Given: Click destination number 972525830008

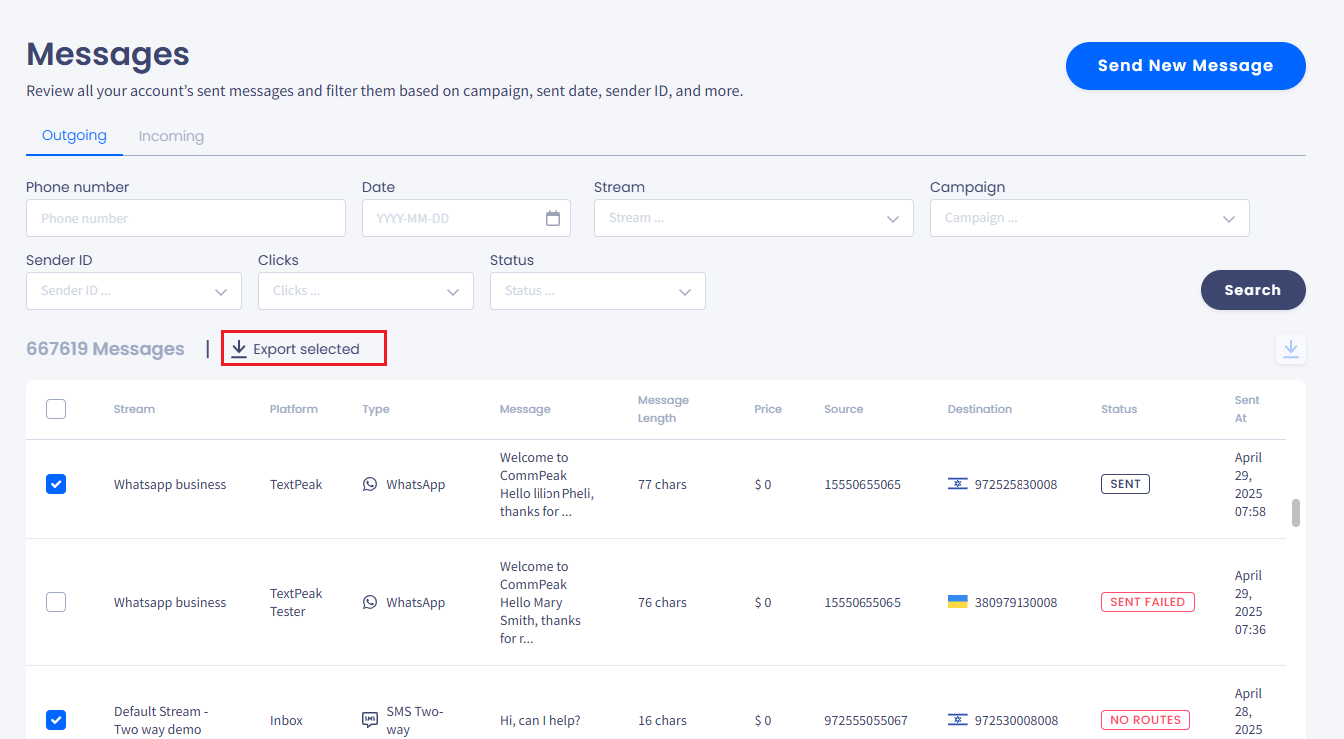Looking at the screenshot, I should point(1016,484).
